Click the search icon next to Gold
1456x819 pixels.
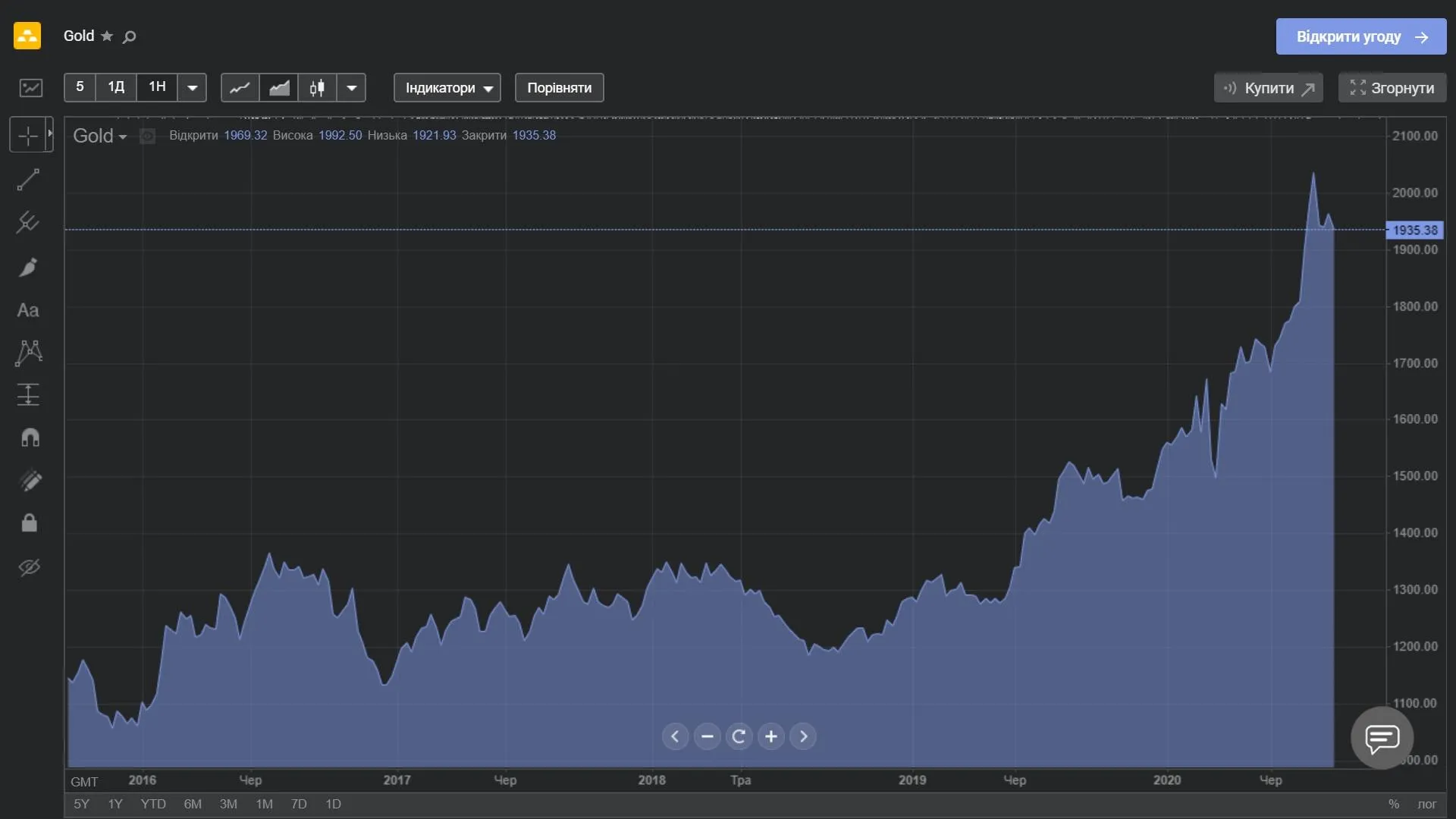pyautogui.click(x=130, y=36)
